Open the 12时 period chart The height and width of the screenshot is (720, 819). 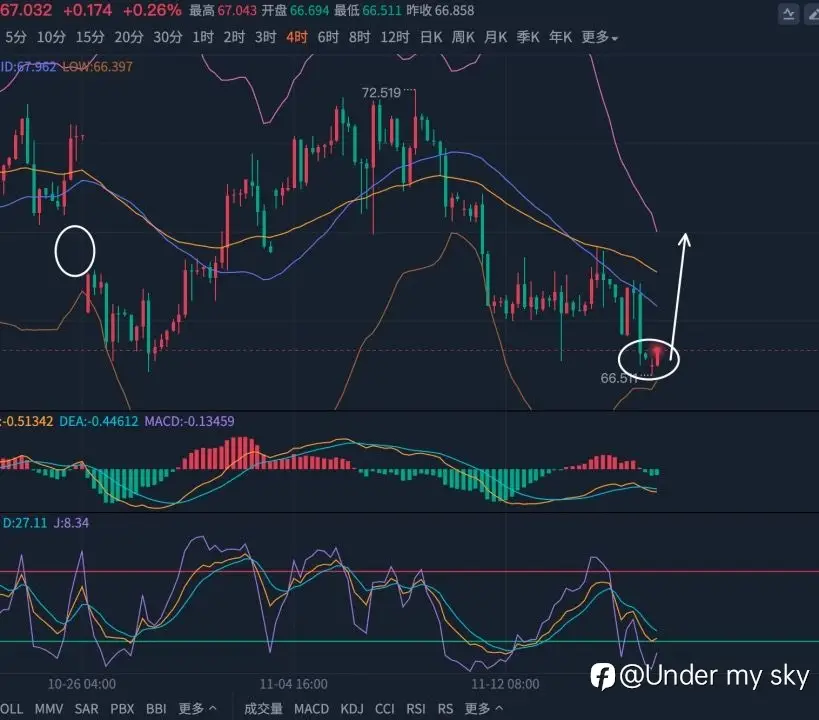pyautogui.click(x=394, y=37)
